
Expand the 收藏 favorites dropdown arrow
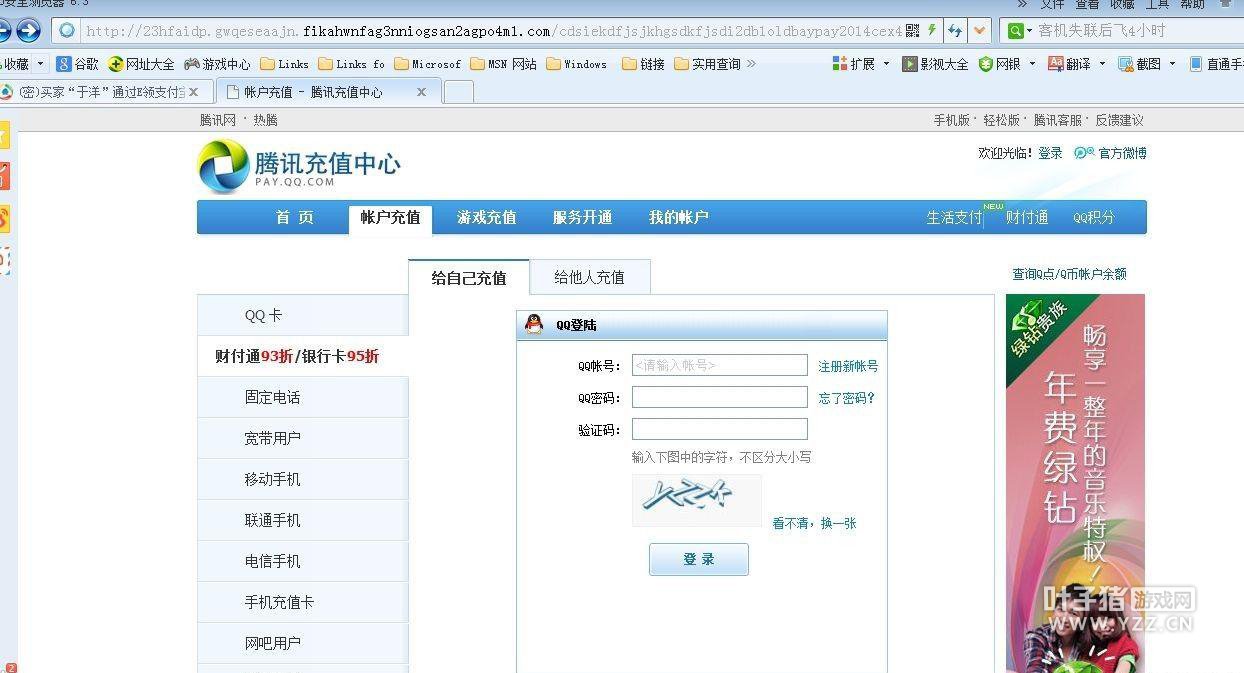click(40, 64)
